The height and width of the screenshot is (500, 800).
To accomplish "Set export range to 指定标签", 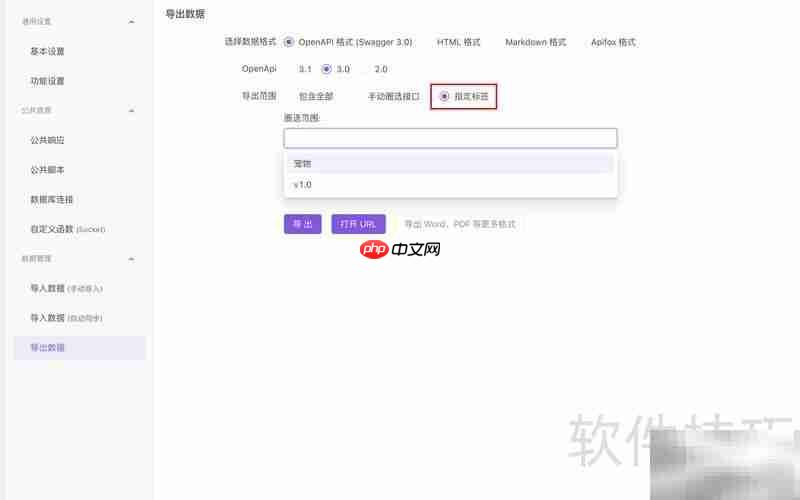I will pos(444,96).
